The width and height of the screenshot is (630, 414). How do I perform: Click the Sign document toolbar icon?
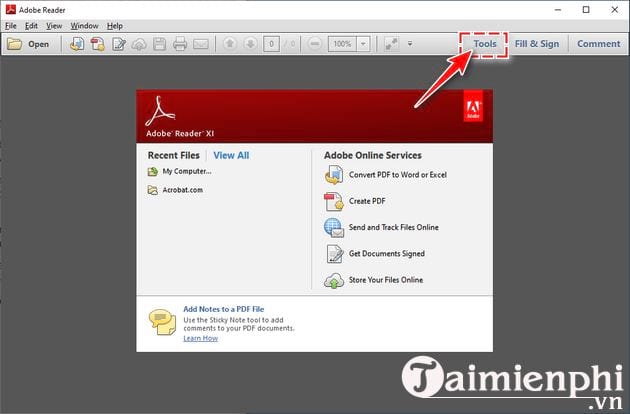click(x=119, y=44)
